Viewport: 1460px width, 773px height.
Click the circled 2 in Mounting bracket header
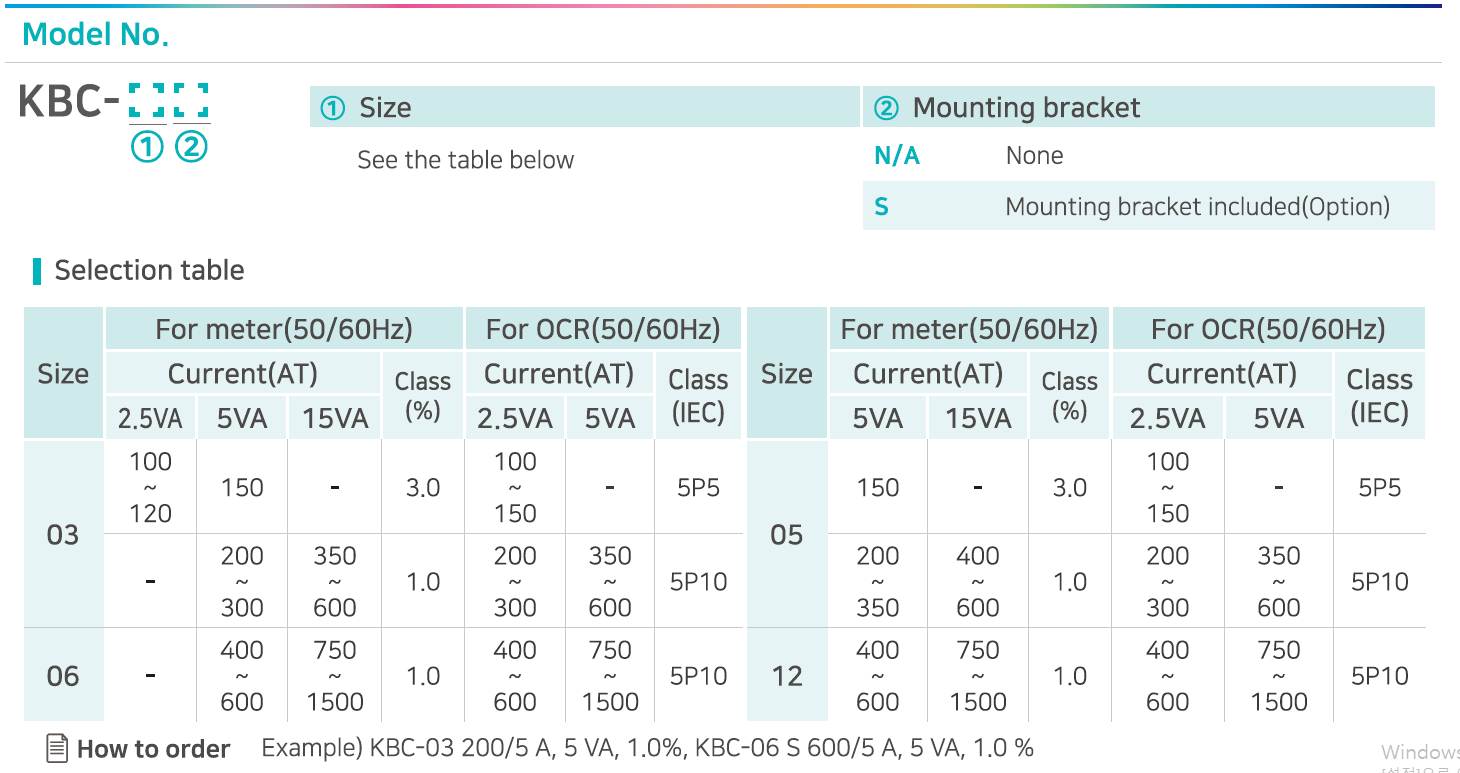886,108
